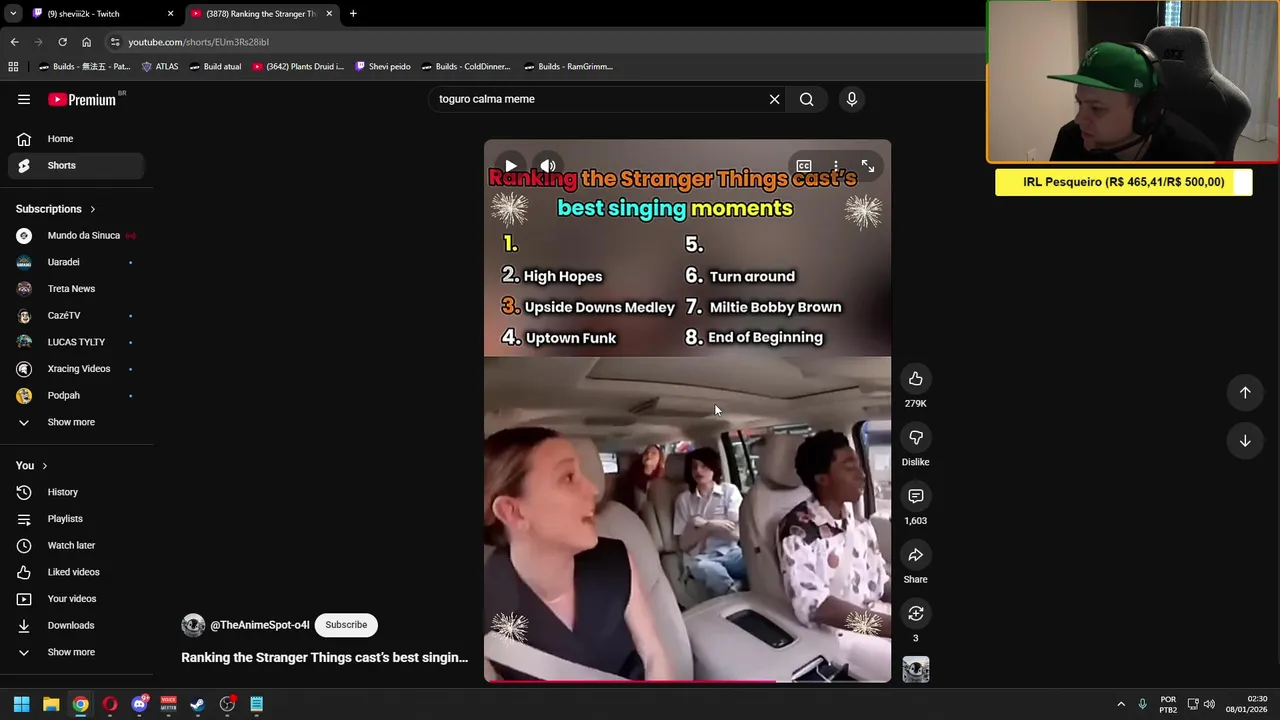Viewport: 1280px width, 720px height.
Task: Click the address bar URL
Action: pos(198,42)
